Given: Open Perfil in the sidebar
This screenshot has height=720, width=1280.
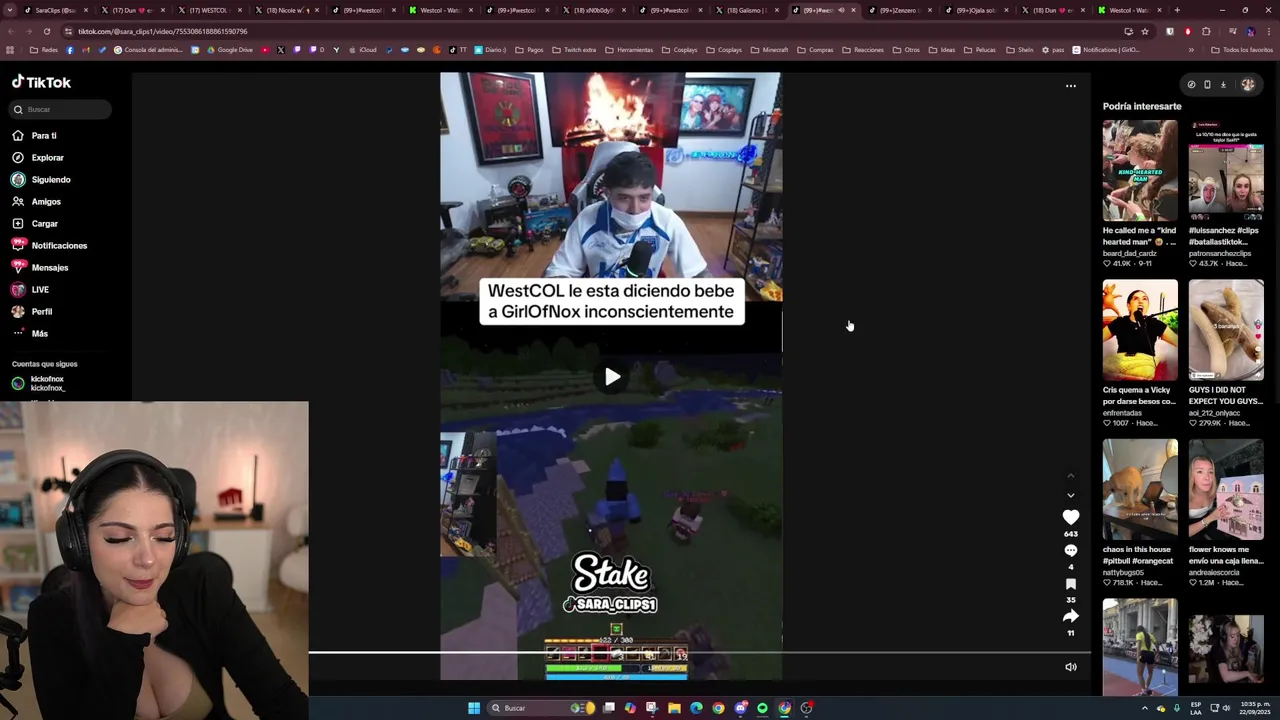Looking at the screenshot, I should tap(32, 311).
